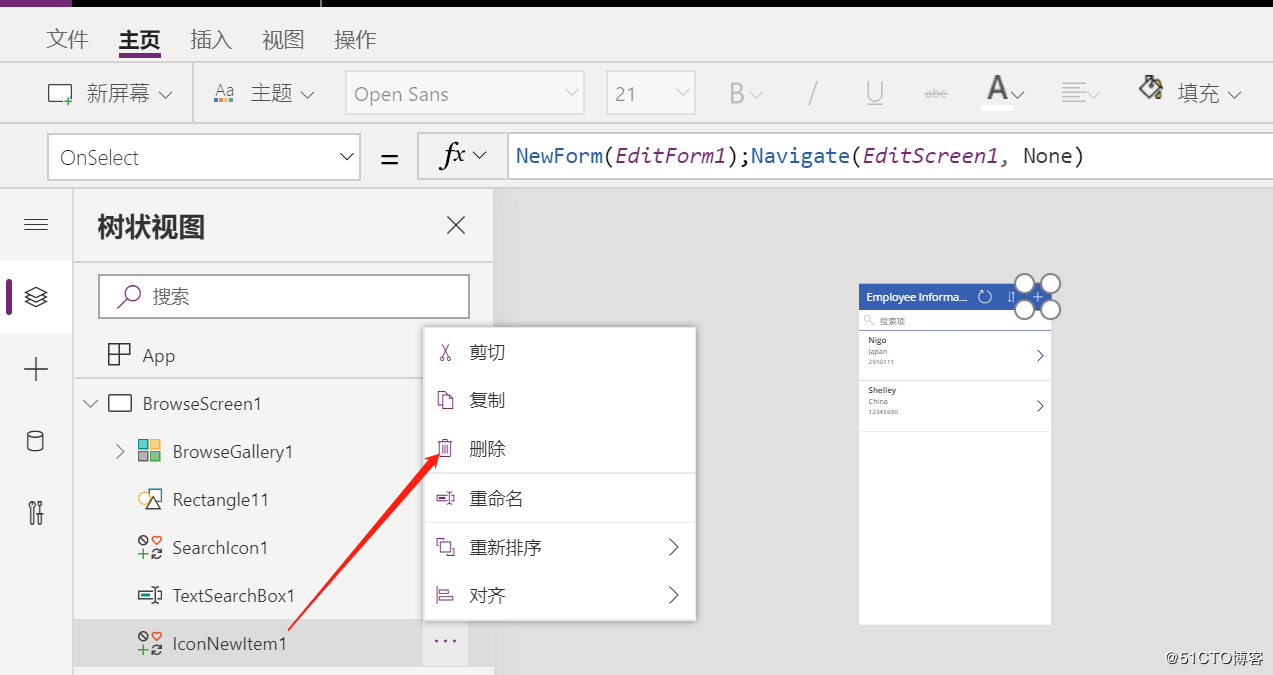
Task: Open the hamburger menu in left sidebar
Action: point(36,225)
